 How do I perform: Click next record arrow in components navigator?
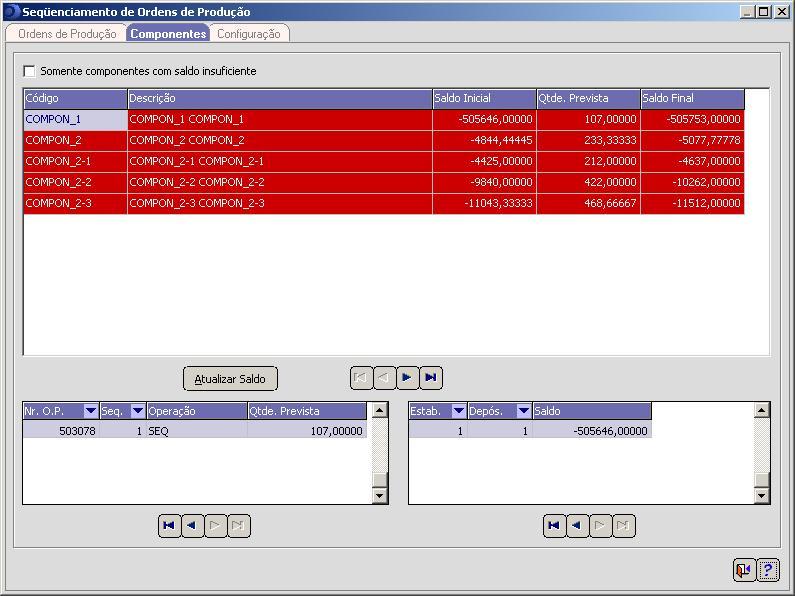(x=408, y=378)
